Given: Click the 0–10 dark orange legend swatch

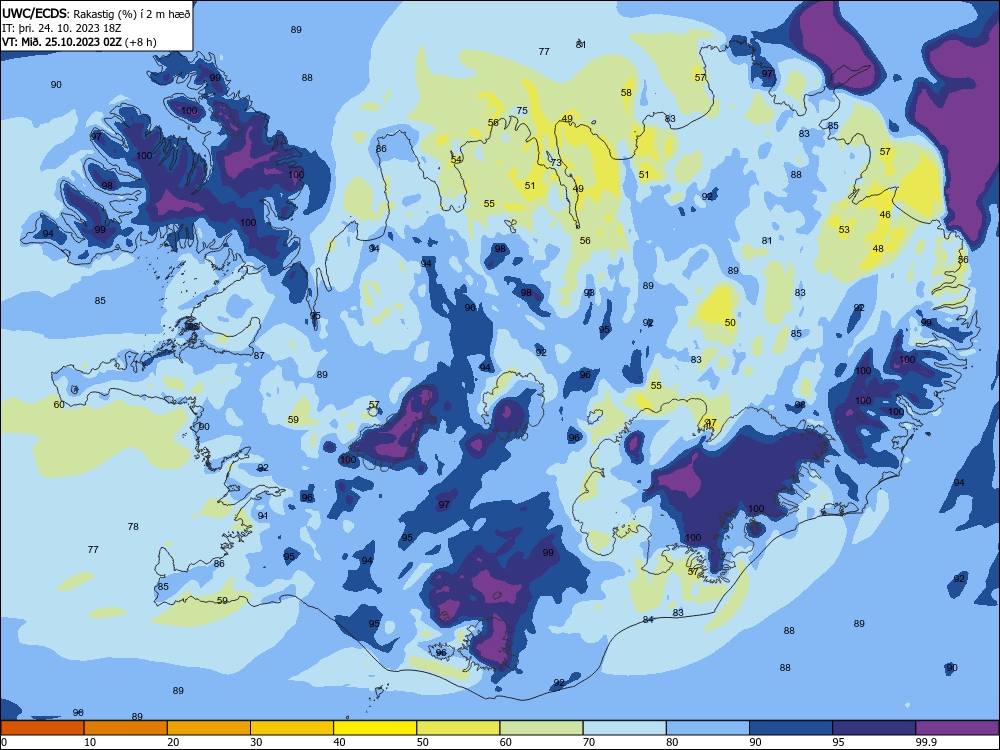Looking at the screenshot, I should pos(42,728).
